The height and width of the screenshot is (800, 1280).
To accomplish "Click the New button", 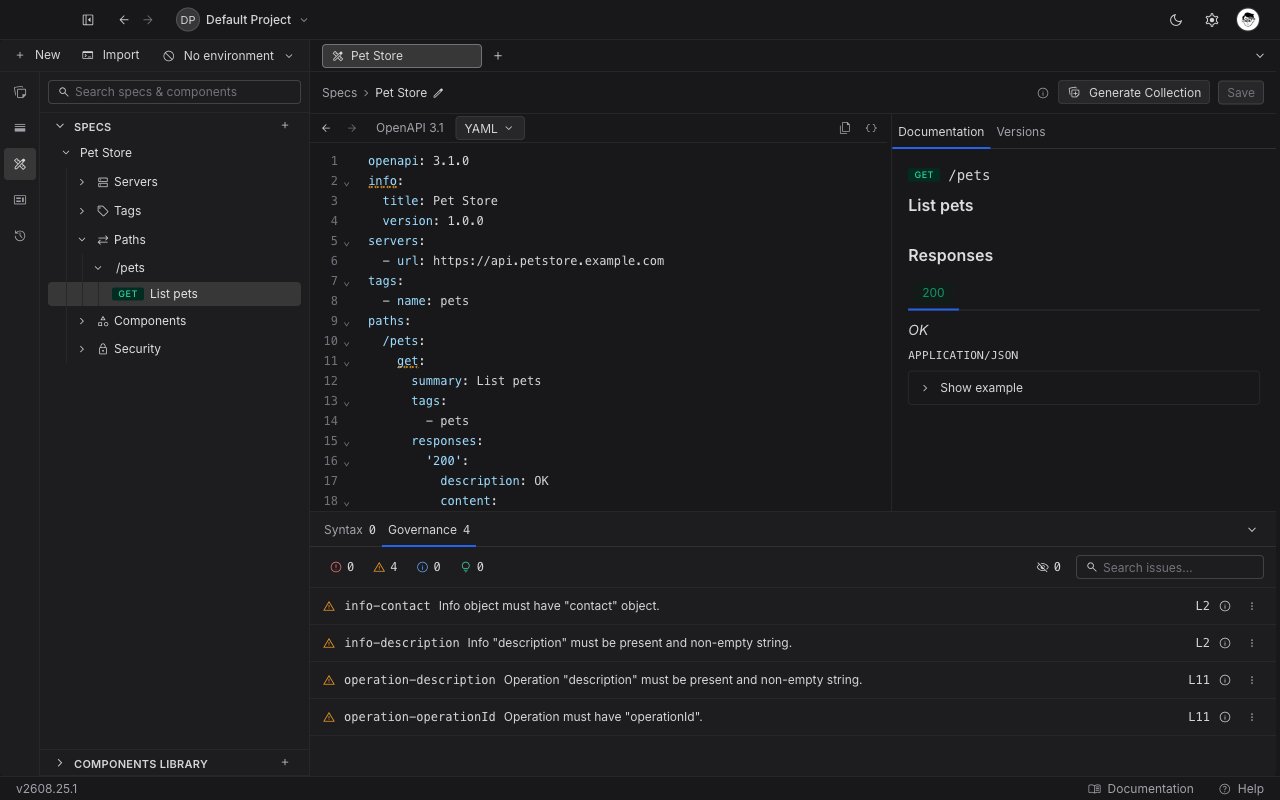I will [x=38, y=56].
